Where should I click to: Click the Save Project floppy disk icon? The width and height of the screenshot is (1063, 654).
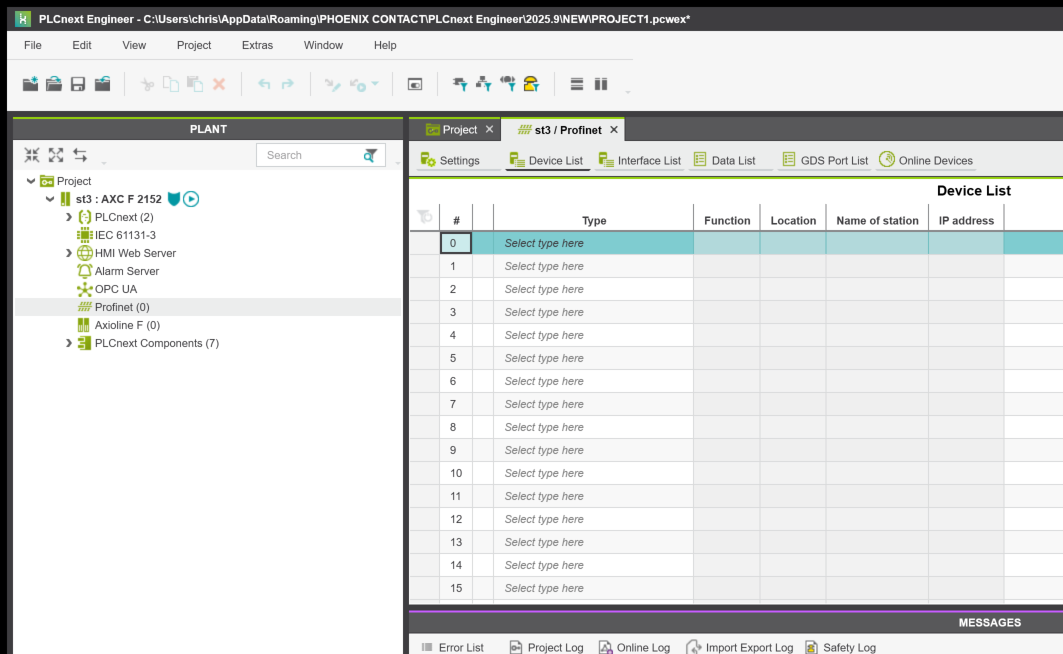[x=78, y=85]
